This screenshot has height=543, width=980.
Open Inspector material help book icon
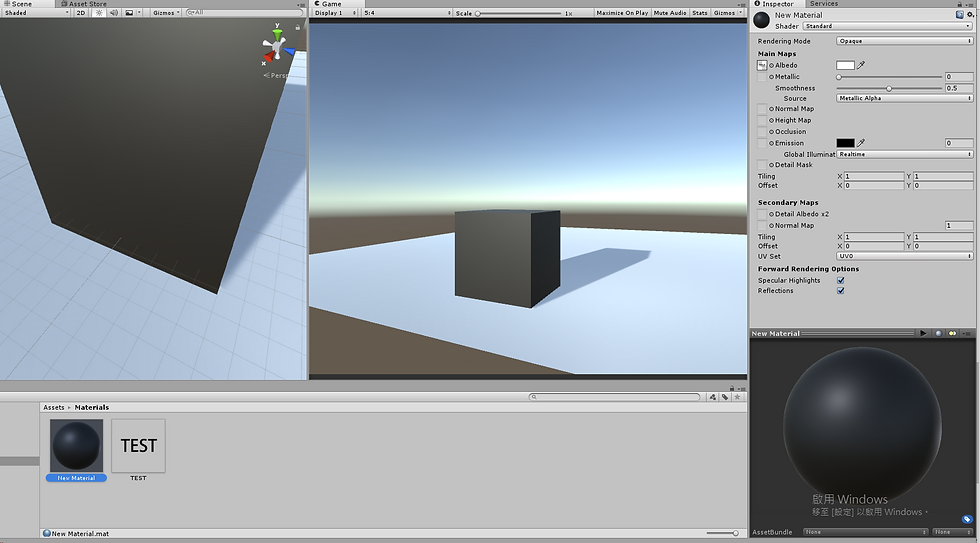[959, 14]
